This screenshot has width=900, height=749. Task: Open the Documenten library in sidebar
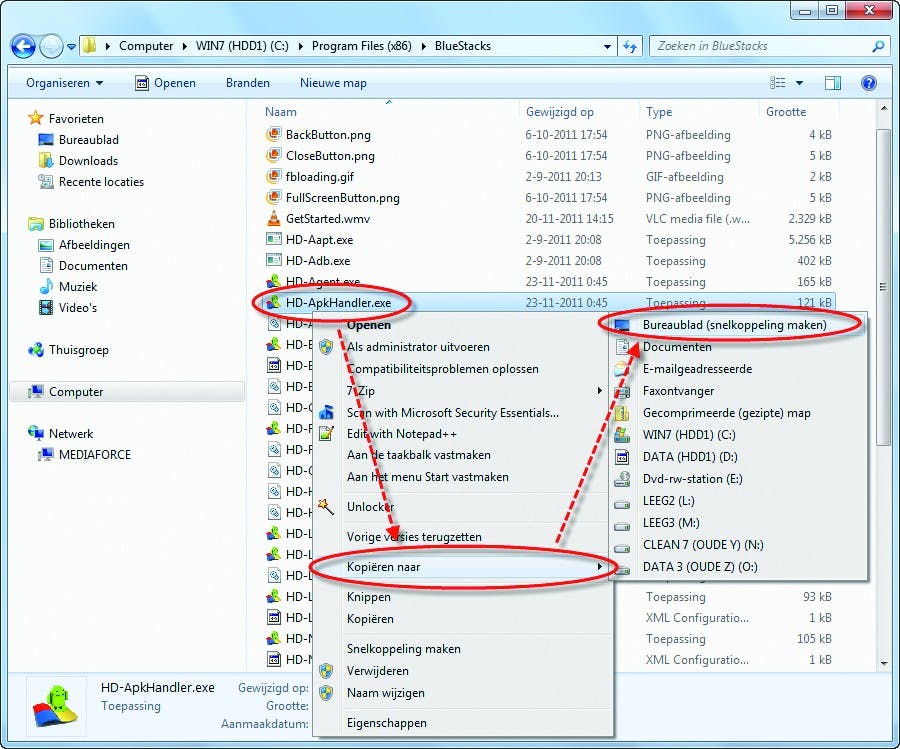pyautogui.click(x=93, y=266)
